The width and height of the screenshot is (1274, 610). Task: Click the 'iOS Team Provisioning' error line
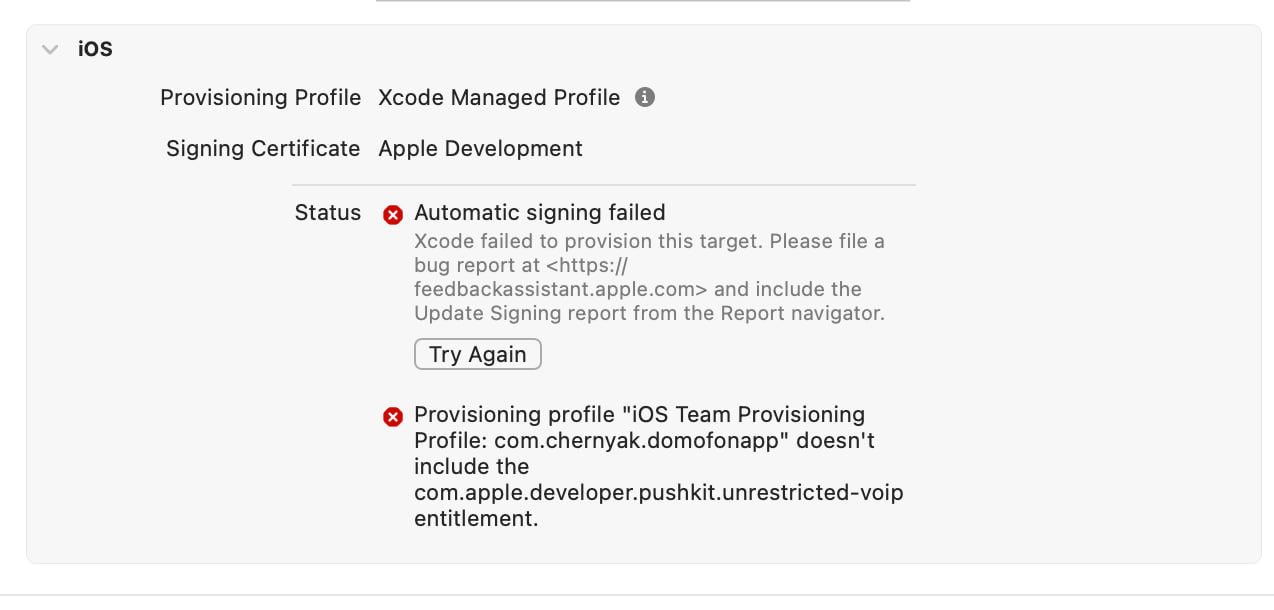(639, 414)
